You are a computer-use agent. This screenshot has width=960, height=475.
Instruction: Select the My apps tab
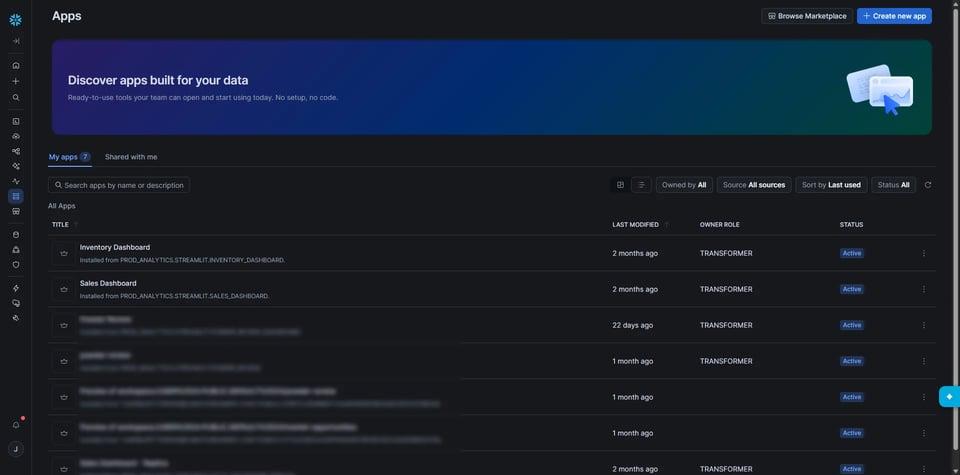(70, 157)
